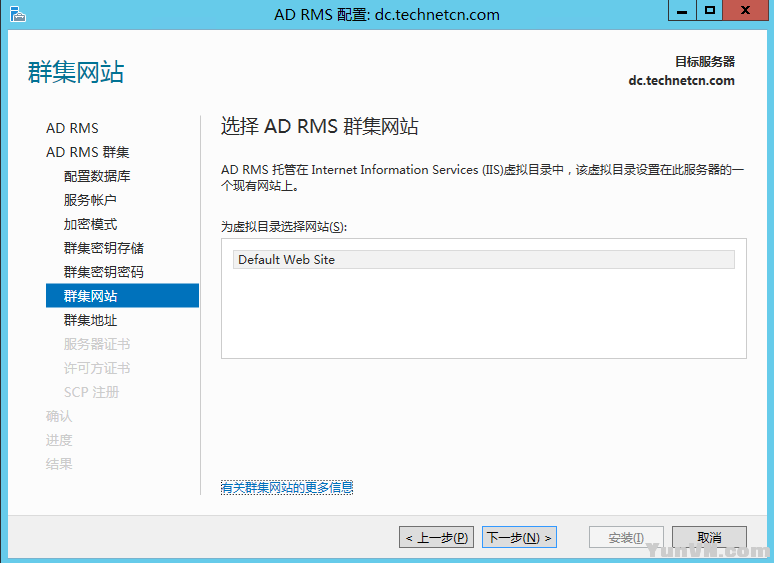Screen dimensions: 774x563
Task: Go to the 群集密钥存储 step
Action: click(104, 248)
